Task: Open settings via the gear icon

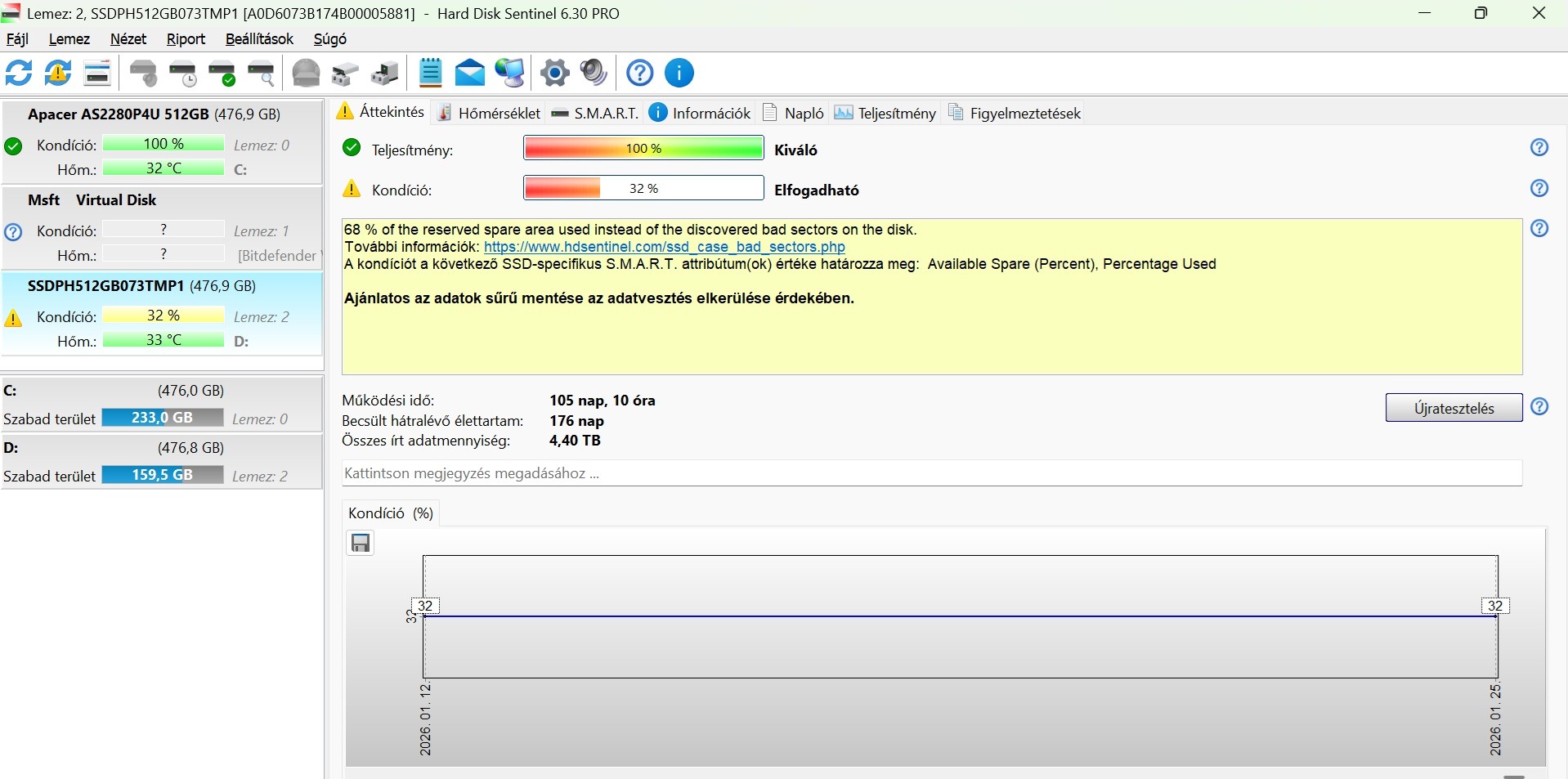Action: 555,73
